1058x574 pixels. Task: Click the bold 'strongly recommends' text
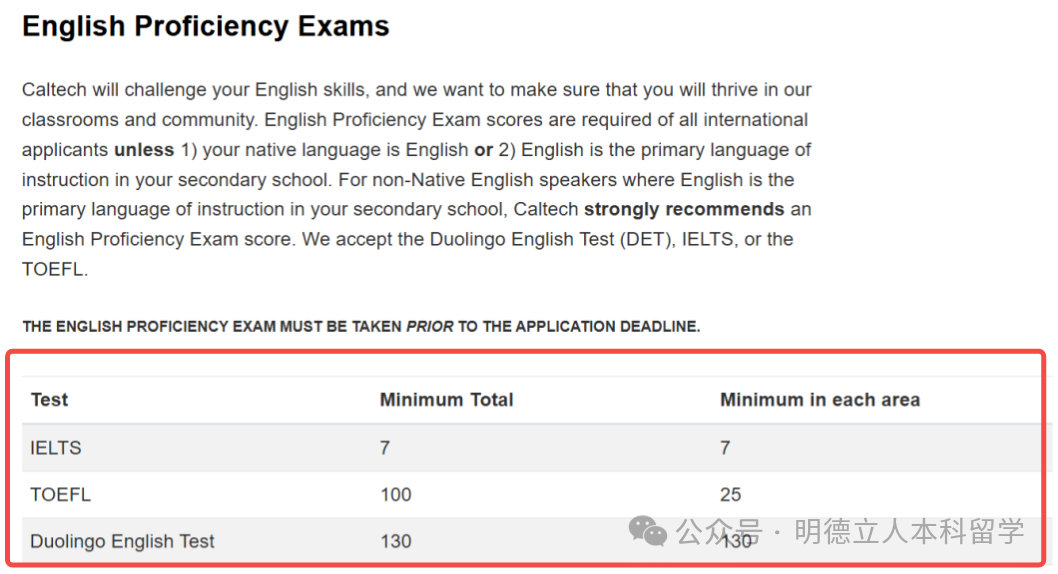click(x=684, y=210)
